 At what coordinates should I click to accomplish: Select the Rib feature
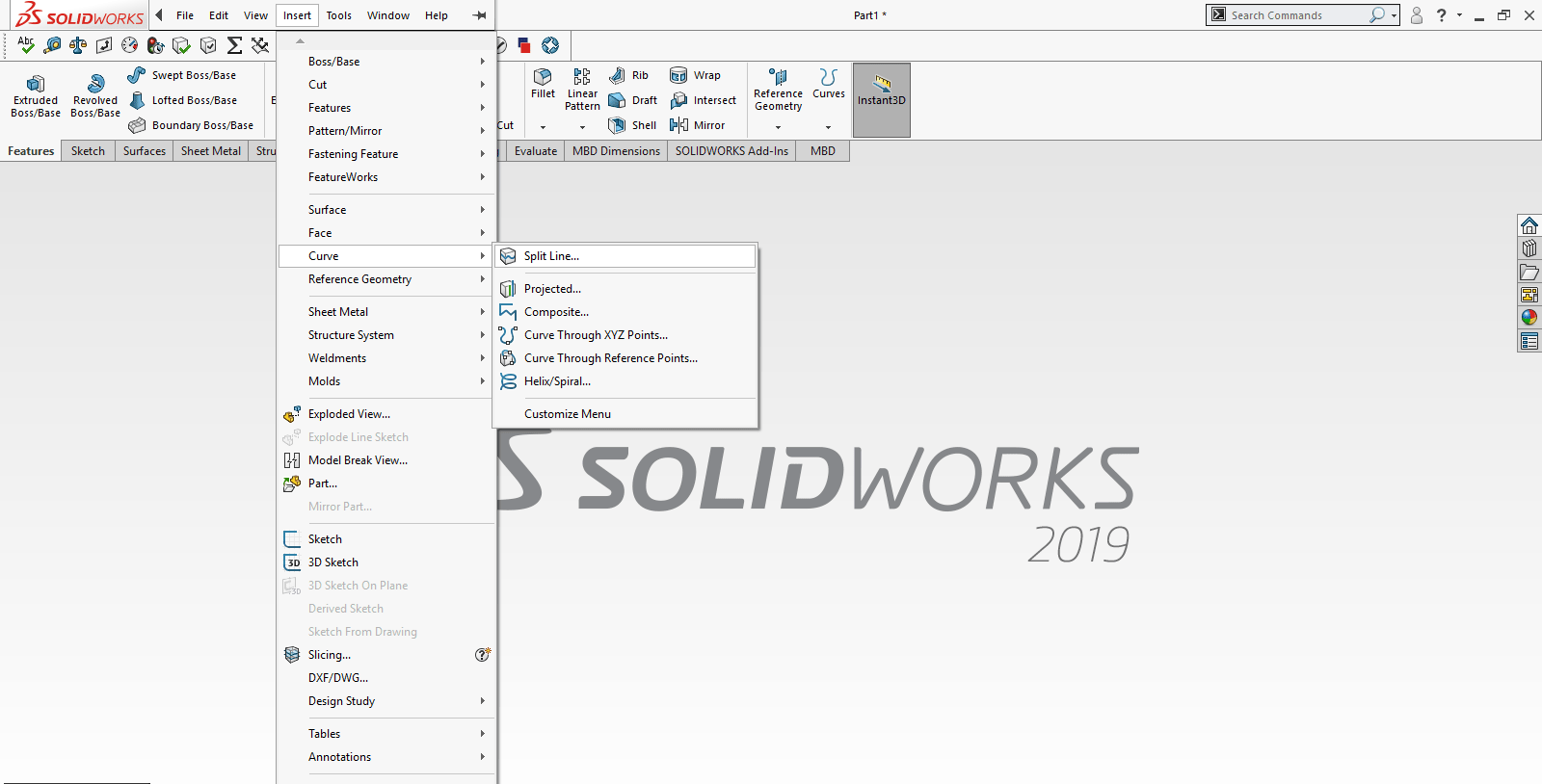pos(628,75)
